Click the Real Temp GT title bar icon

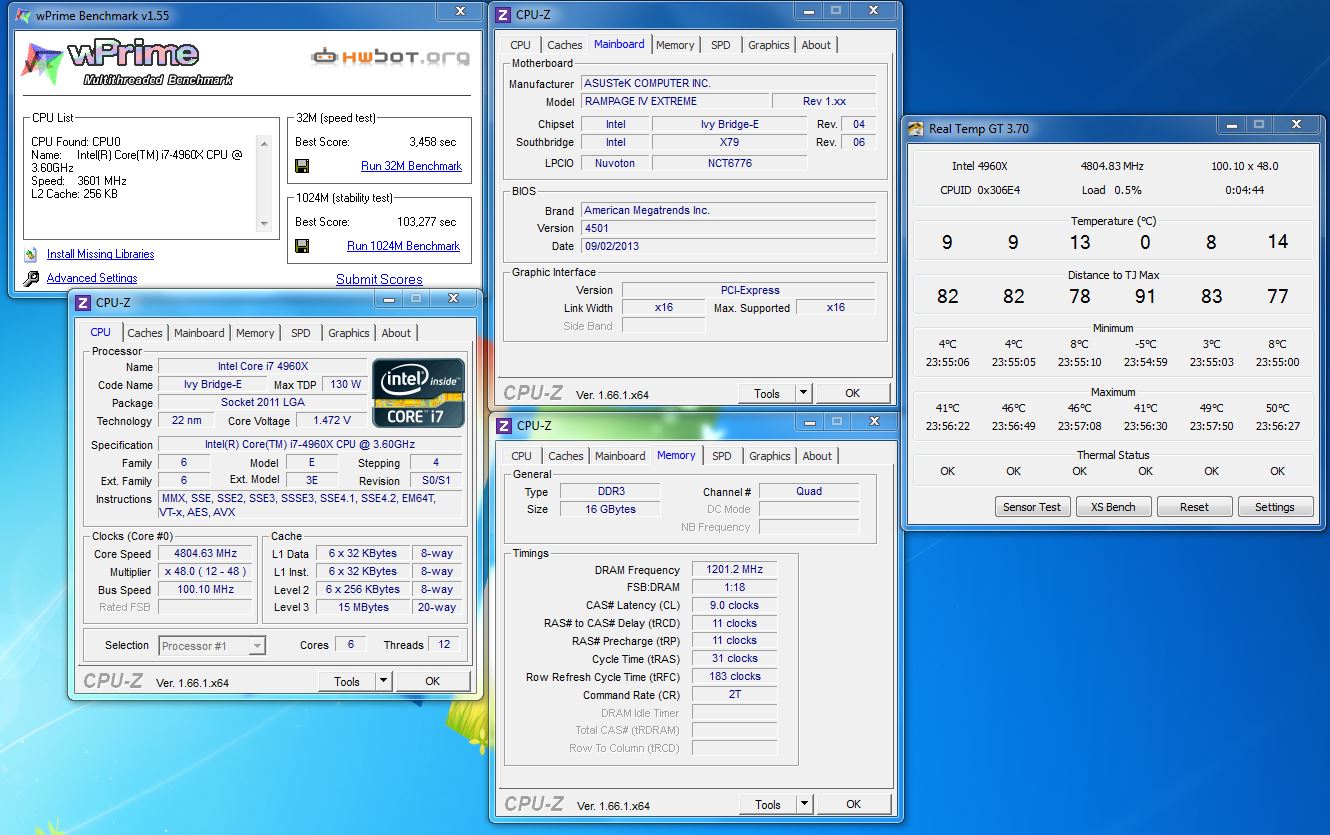916,128
